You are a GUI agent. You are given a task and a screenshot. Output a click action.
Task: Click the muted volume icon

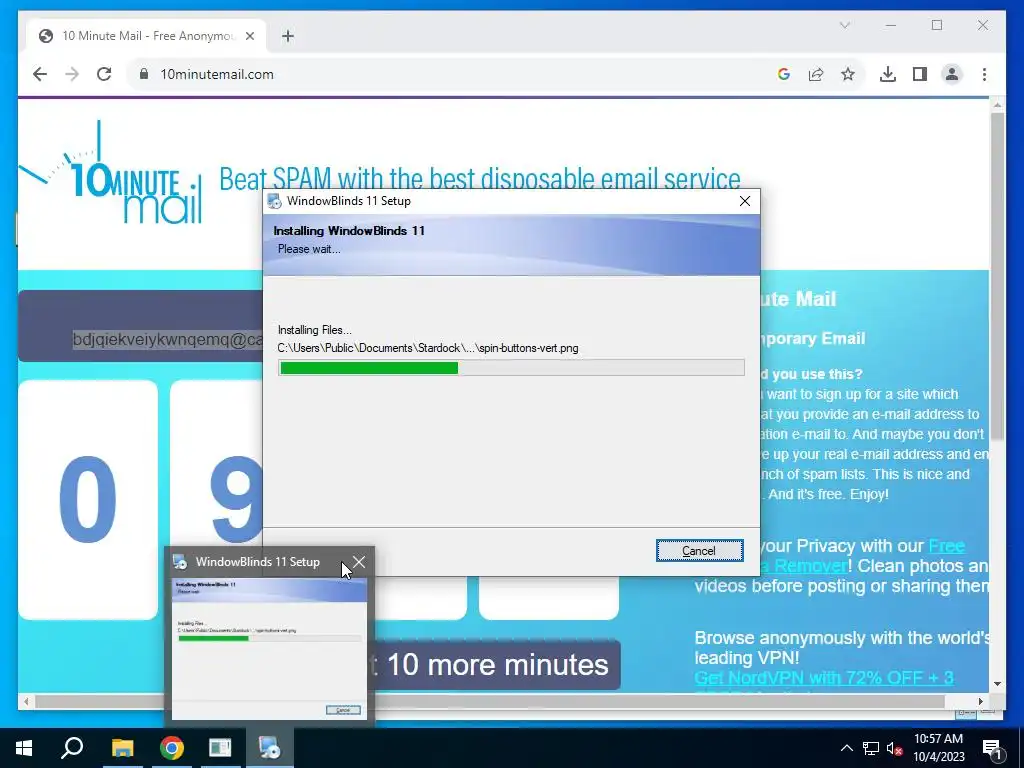(x=894, y=748)
